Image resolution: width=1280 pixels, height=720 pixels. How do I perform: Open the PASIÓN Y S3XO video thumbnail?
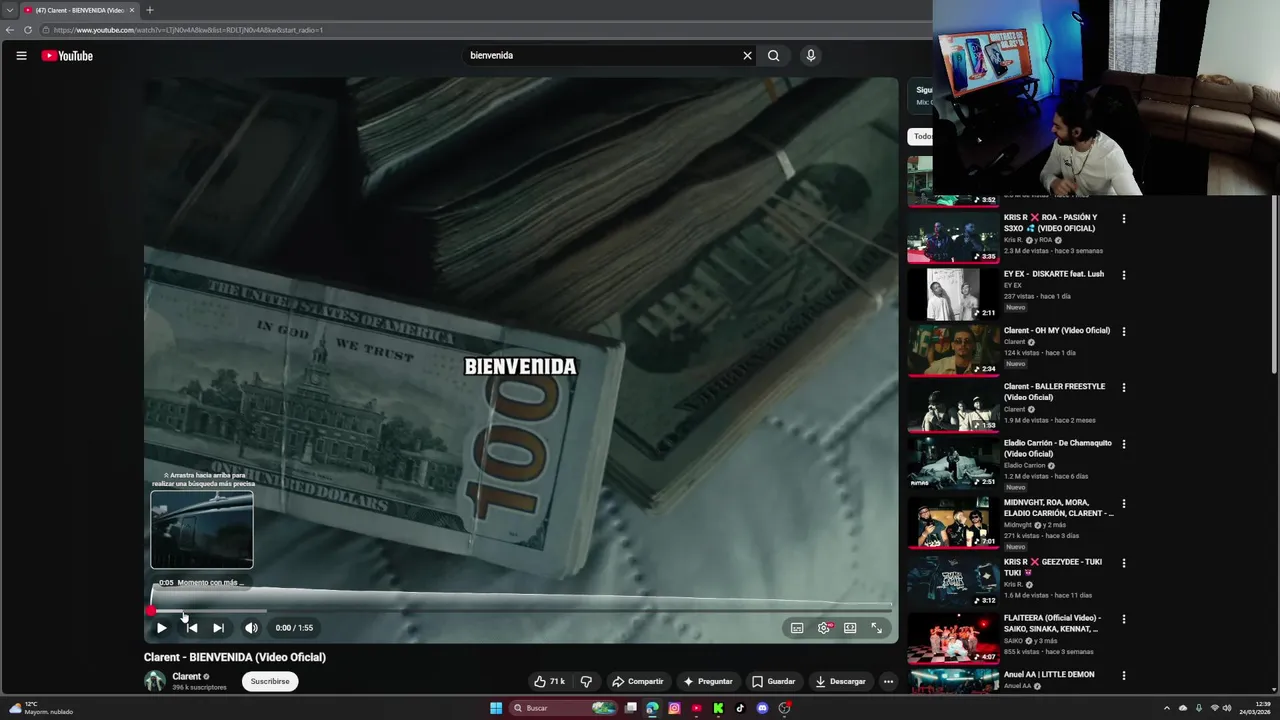[953, 237]
